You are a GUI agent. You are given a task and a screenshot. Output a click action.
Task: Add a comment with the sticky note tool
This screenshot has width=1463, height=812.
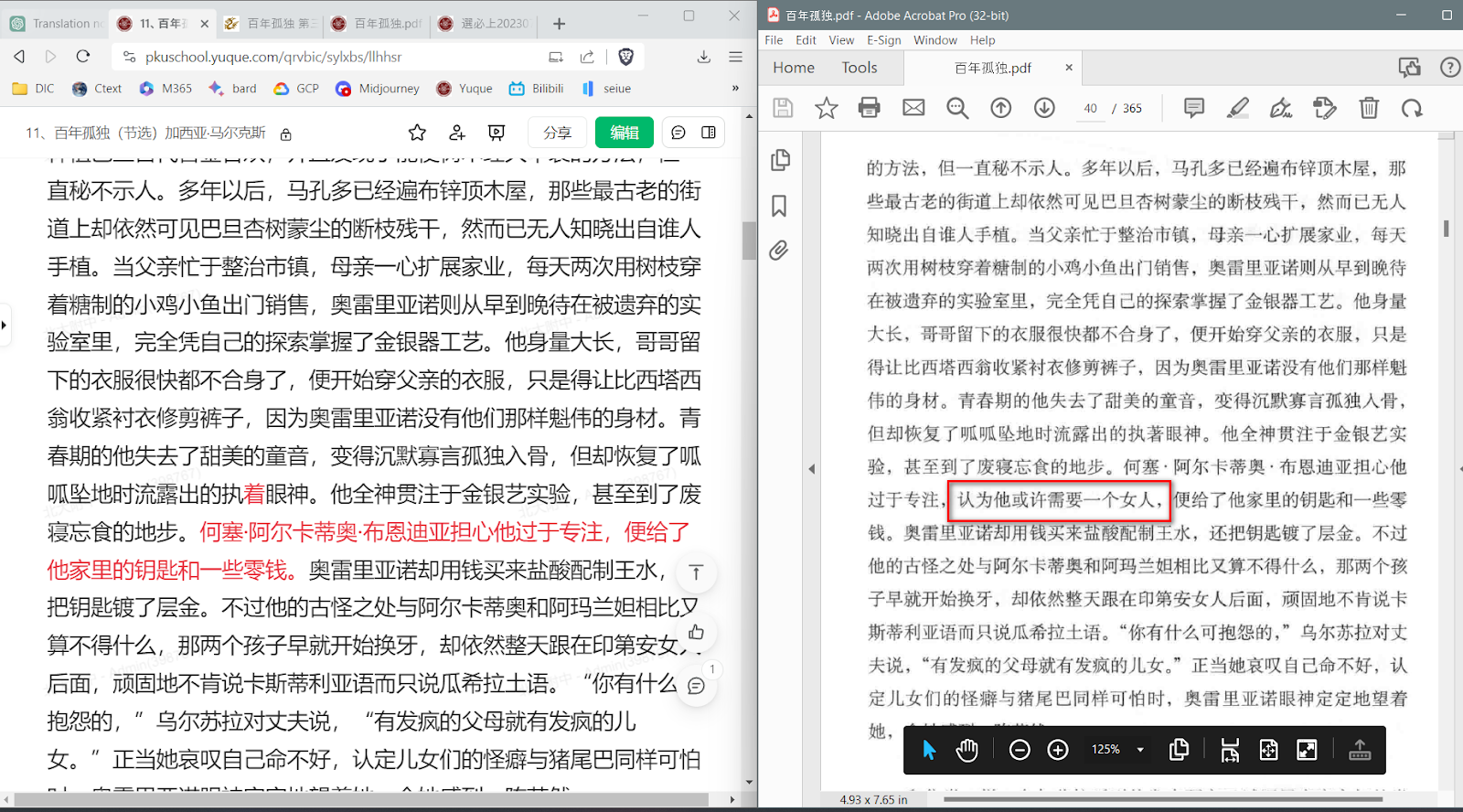(x=1193, y=108)
